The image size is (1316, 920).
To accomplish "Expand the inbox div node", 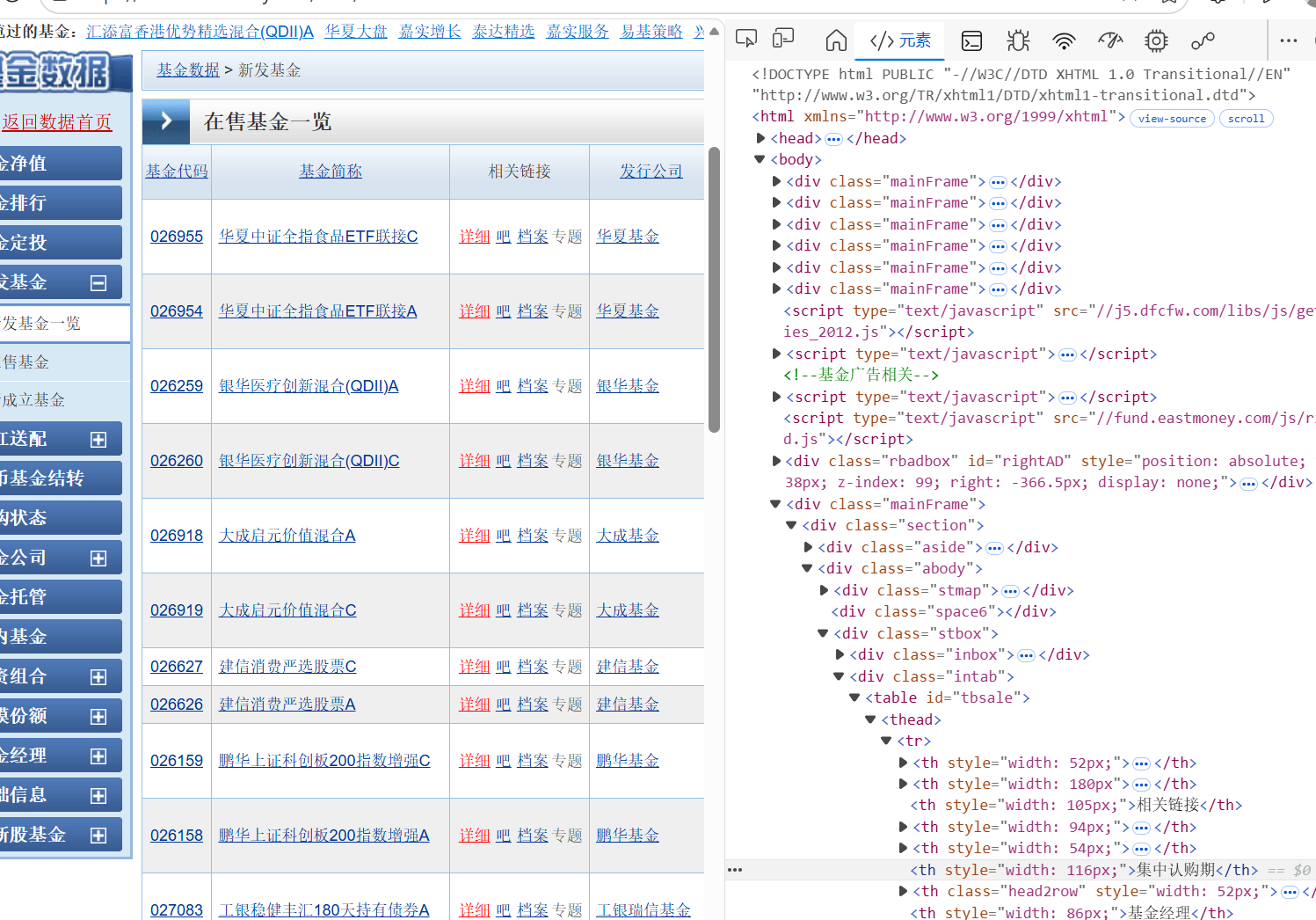I will (x=840, y=654).
